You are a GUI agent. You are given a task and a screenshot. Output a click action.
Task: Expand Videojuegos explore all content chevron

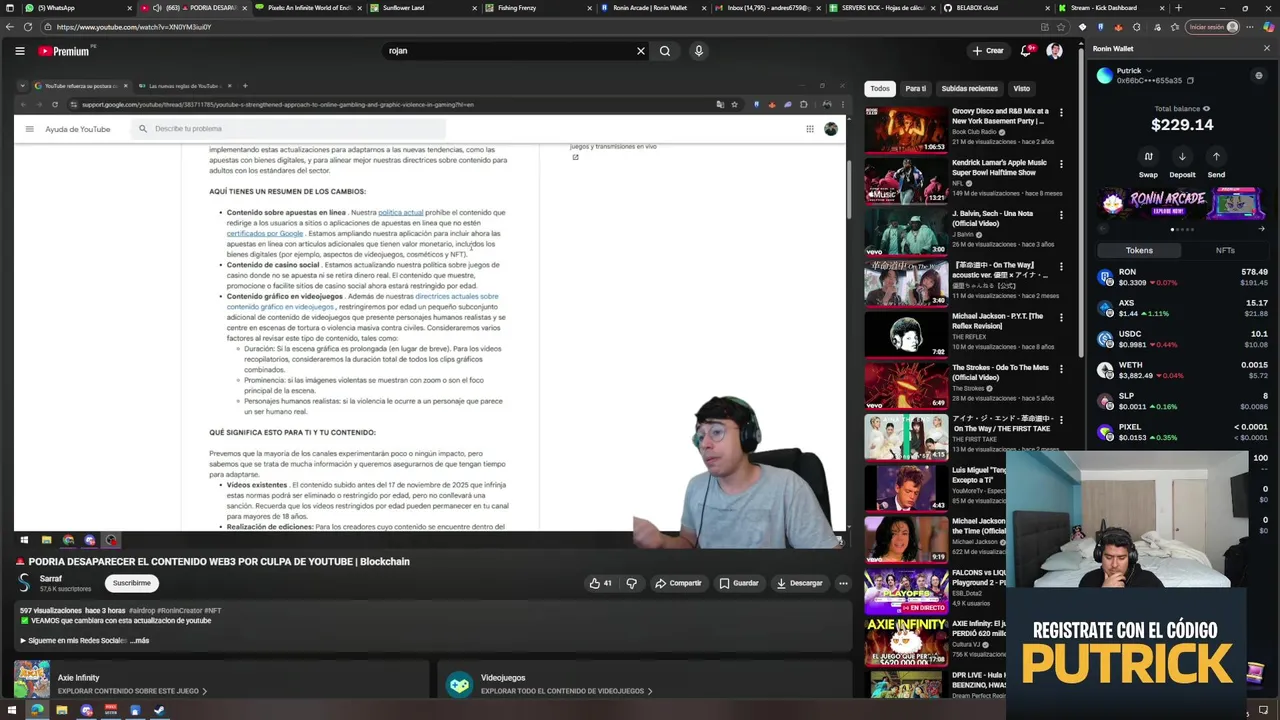point(650,691)
